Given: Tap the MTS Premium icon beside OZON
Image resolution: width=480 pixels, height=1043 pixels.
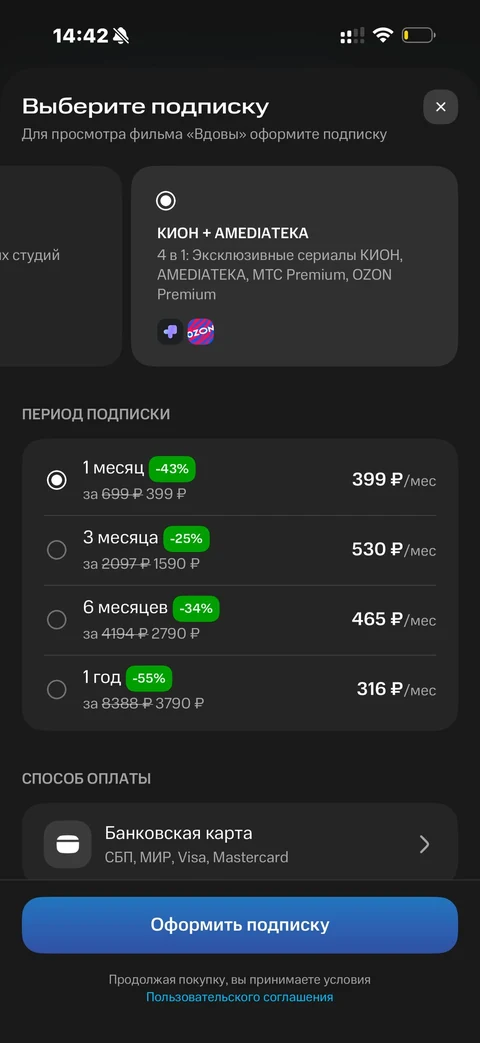Looking at the screenshot, I should pos(170,332).
